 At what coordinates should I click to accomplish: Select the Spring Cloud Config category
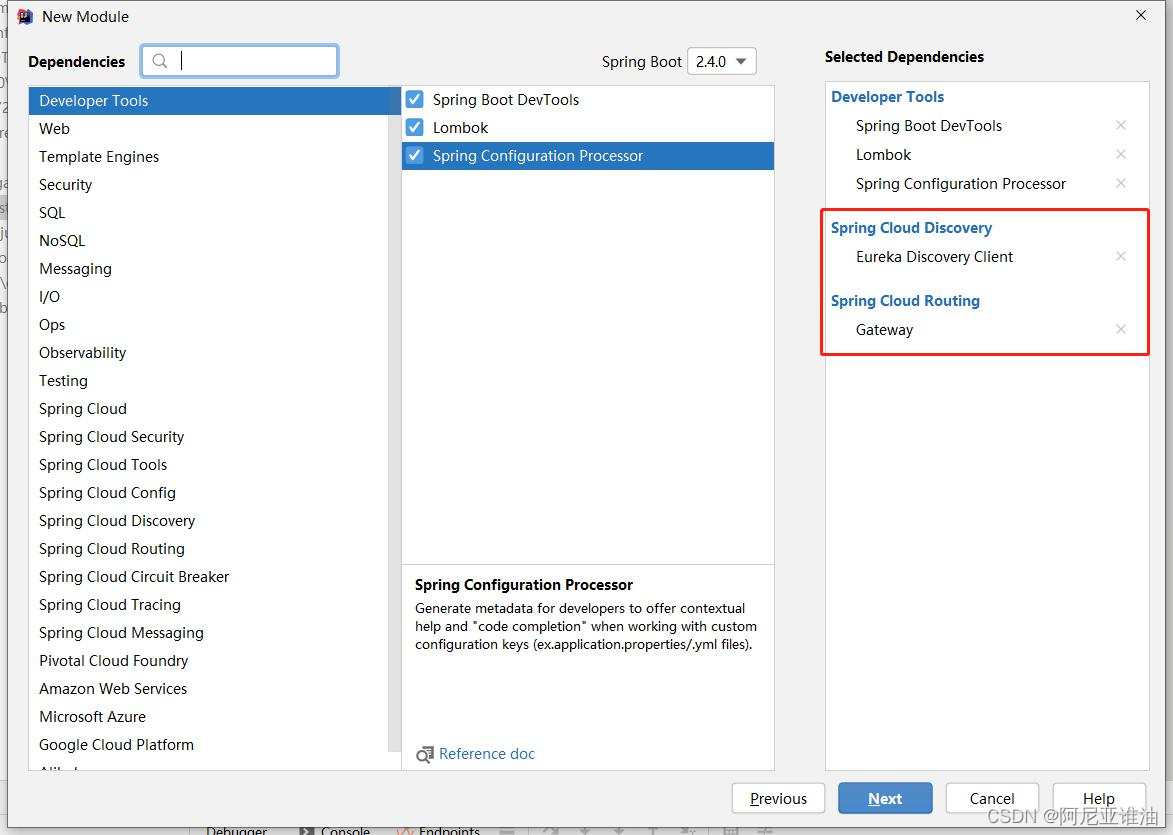click(x=209, y=493)
